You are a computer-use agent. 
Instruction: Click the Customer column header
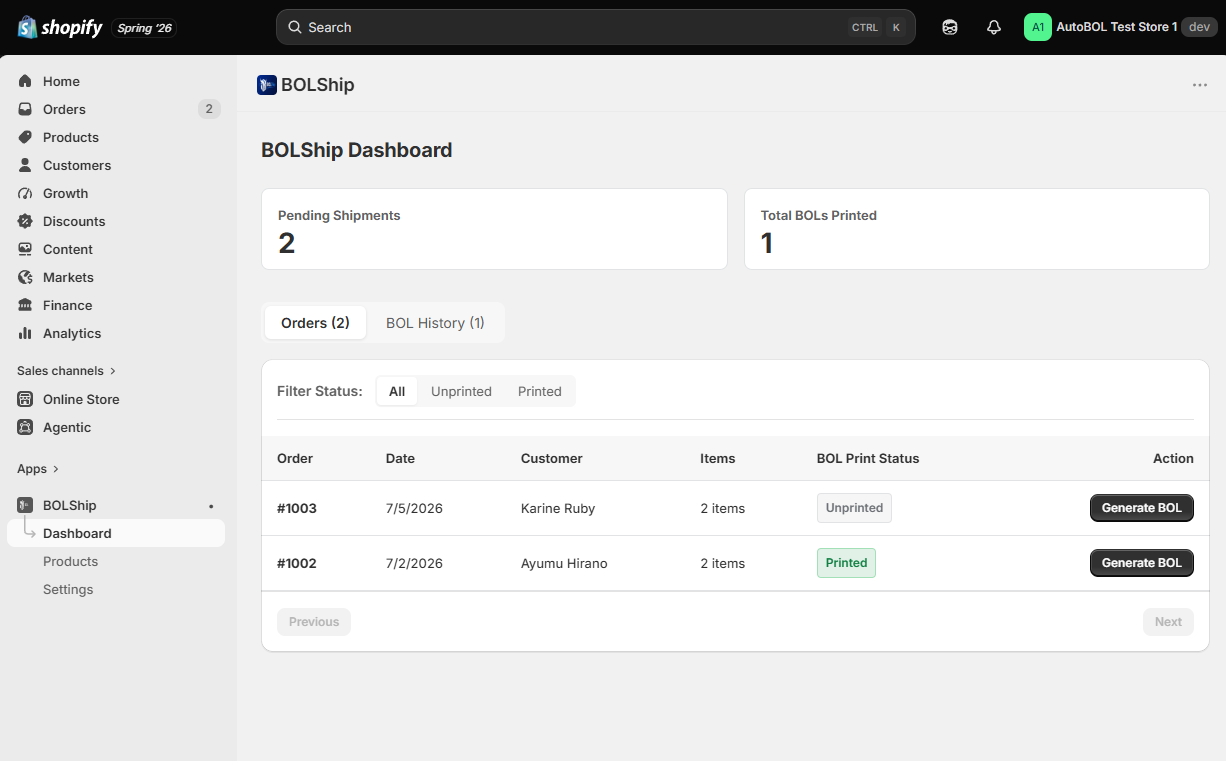(x=552, y=458)
